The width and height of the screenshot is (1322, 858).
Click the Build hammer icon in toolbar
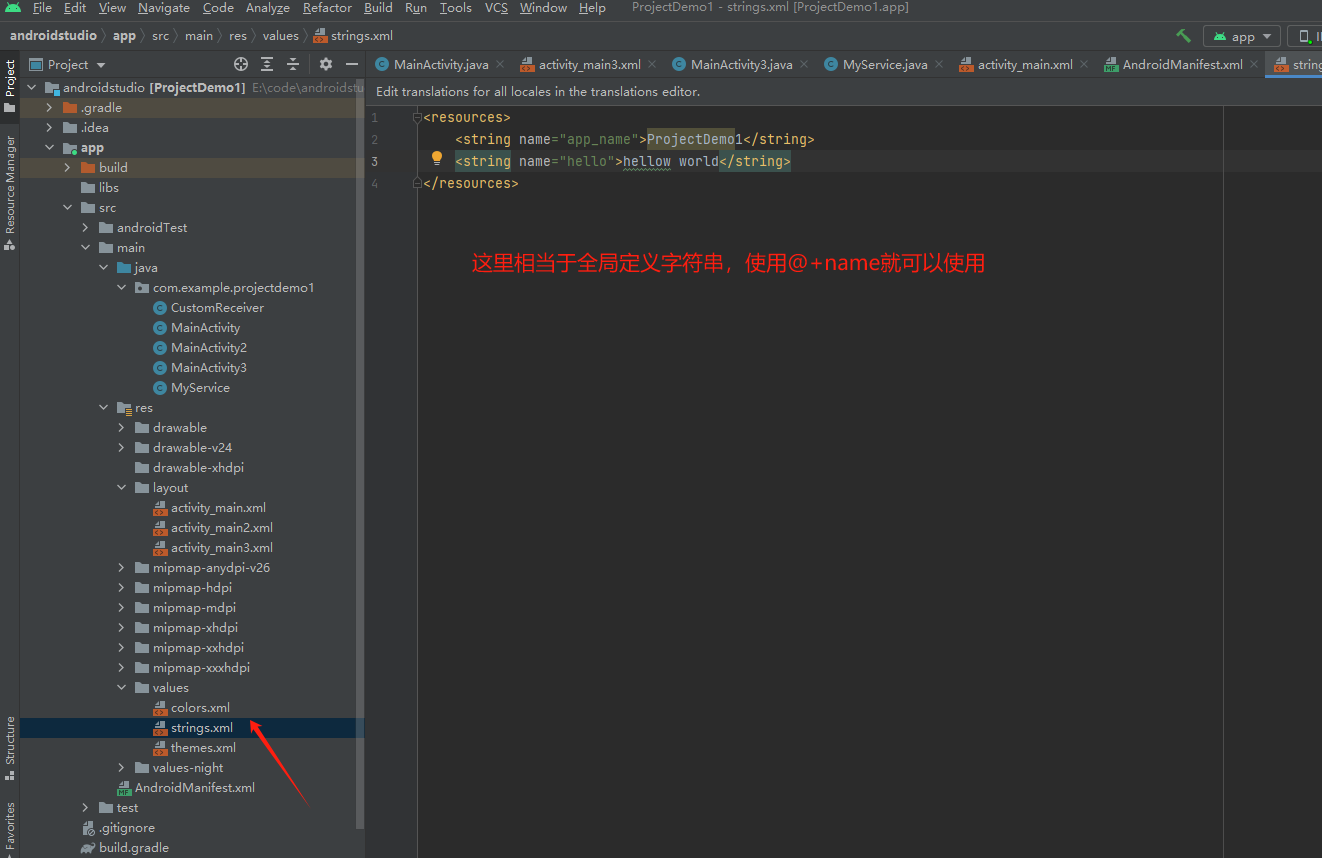coord(1184,36)
